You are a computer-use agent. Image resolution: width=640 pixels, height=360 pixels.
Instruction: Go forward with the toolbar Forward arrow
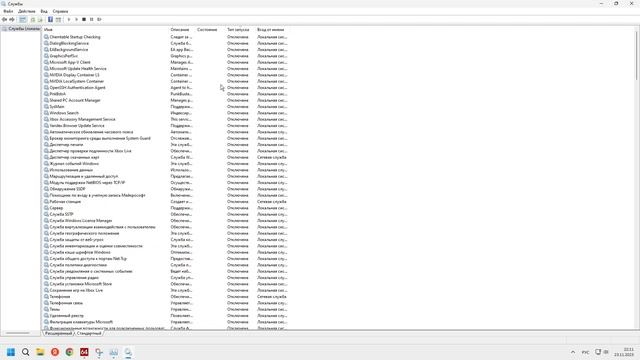[12, 20]
